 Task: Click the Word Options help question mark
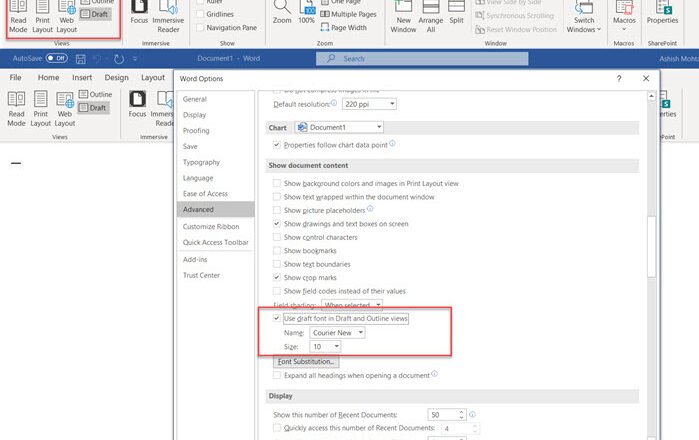[x=619, y=78]
